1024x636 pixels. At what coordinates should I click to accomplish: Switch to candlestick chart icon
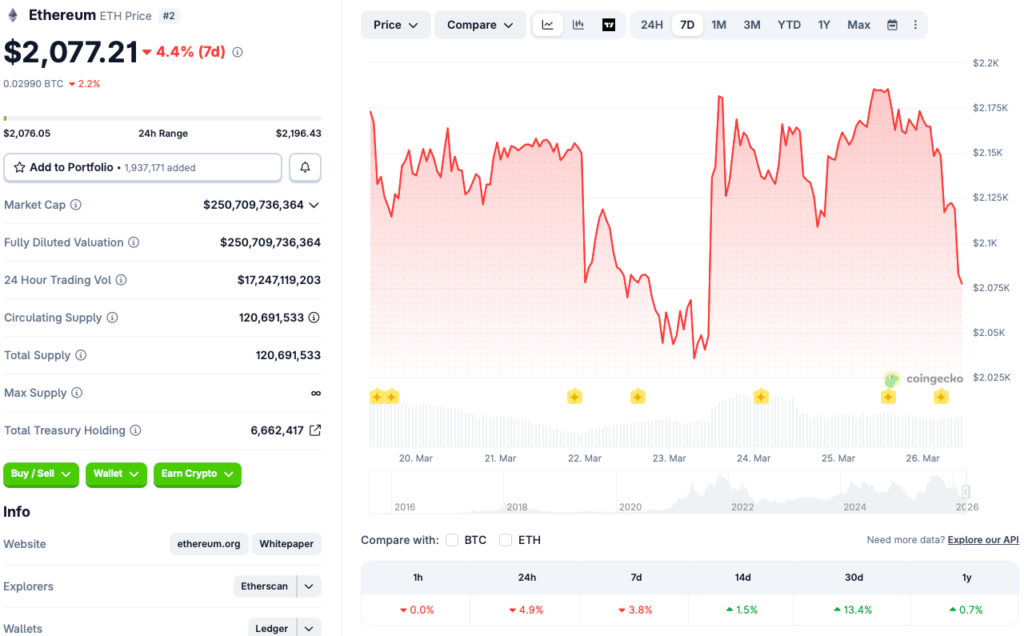(x=578, y=25)
